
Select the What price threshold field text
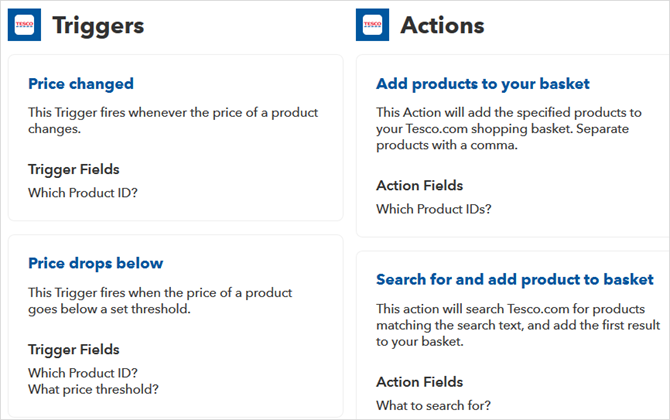(93, 389)
